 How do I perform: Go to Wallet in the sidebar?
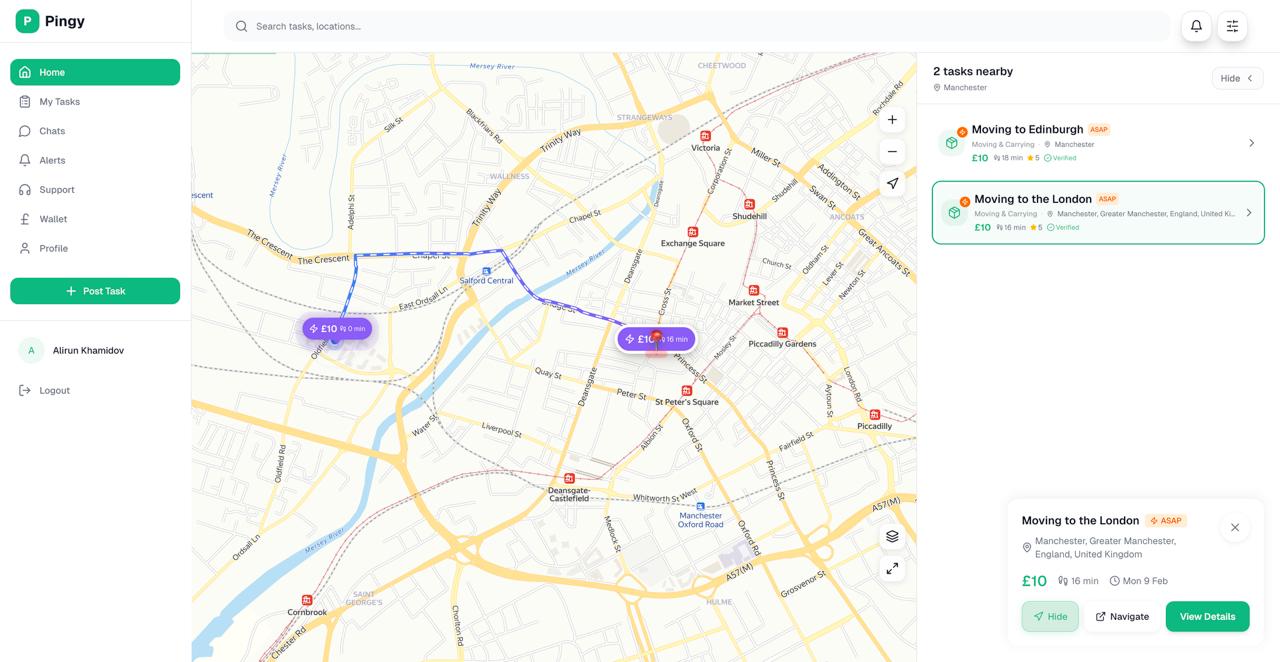coord(53,219)
